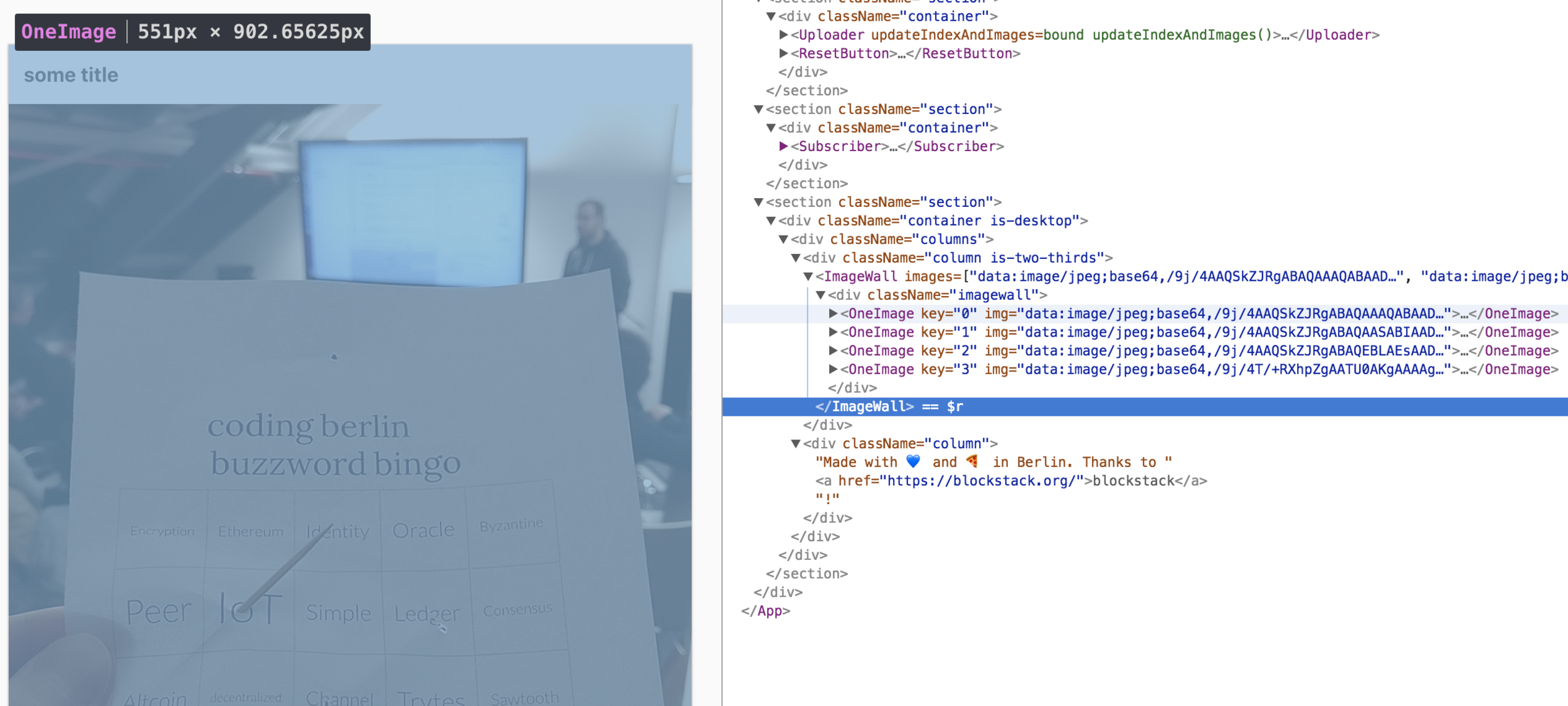The height and width of the screenshot is (706, 1568).
Task: Select the closing App tag
Action: pyautogui.click(x=765, y=611)
